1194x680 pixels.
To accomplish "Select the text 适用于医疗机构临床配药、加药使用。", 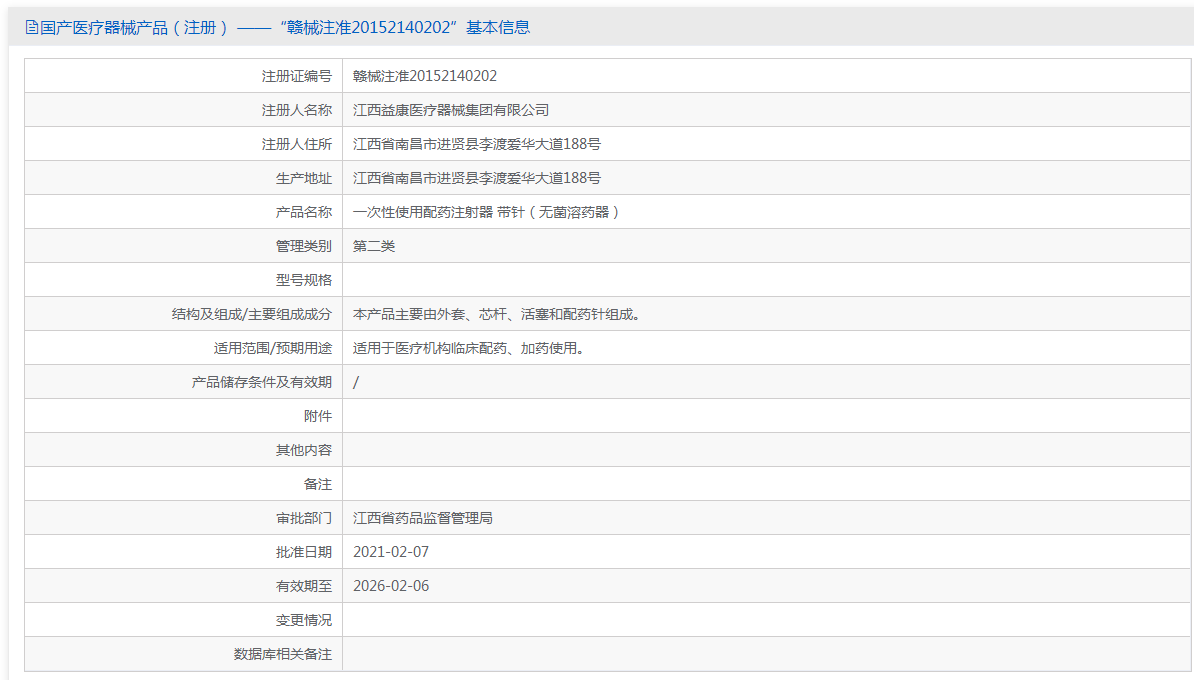I will [471, 348].
